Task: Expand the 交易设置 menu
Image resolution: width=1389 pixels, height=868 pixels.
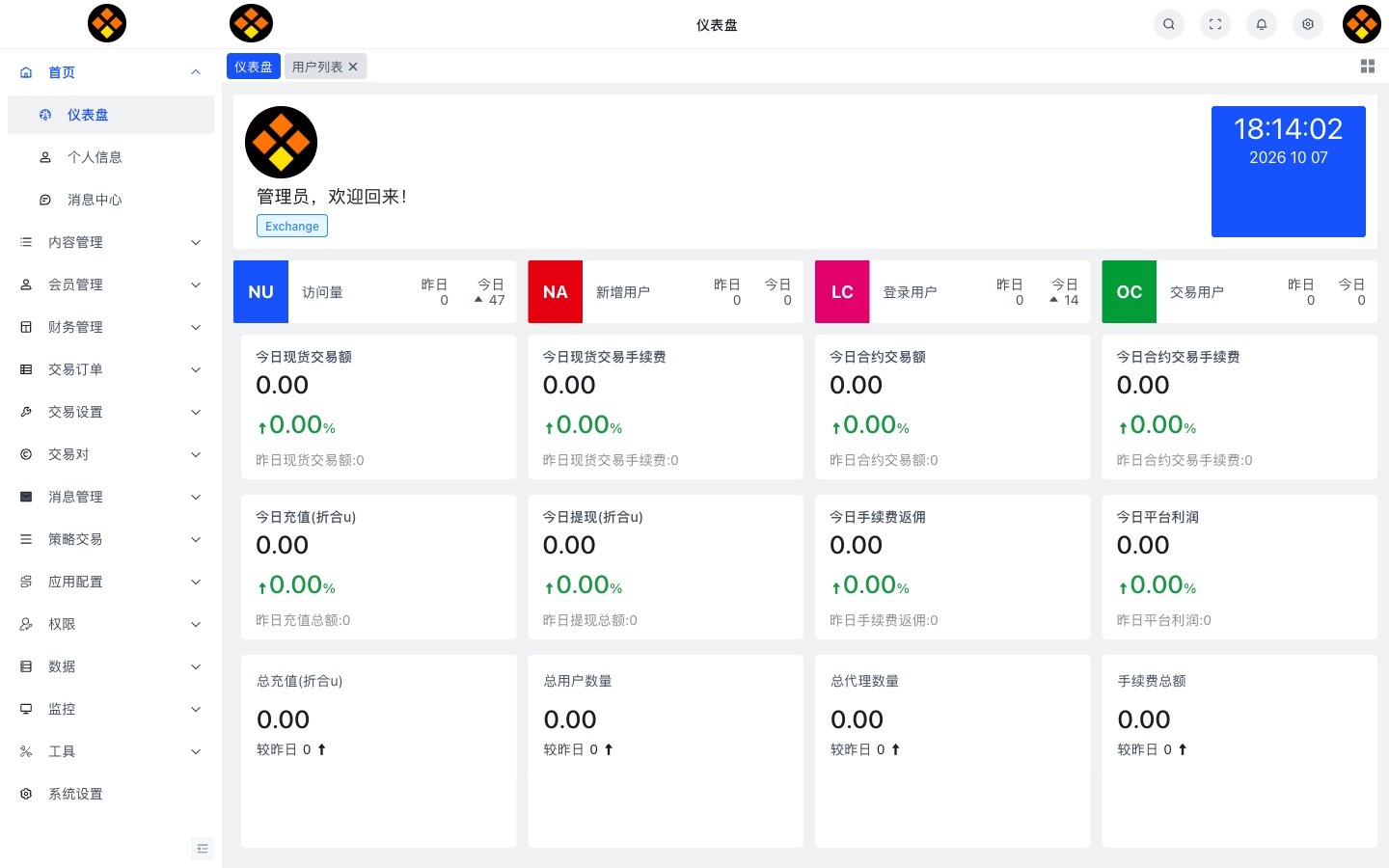Action: click(111, 412)
